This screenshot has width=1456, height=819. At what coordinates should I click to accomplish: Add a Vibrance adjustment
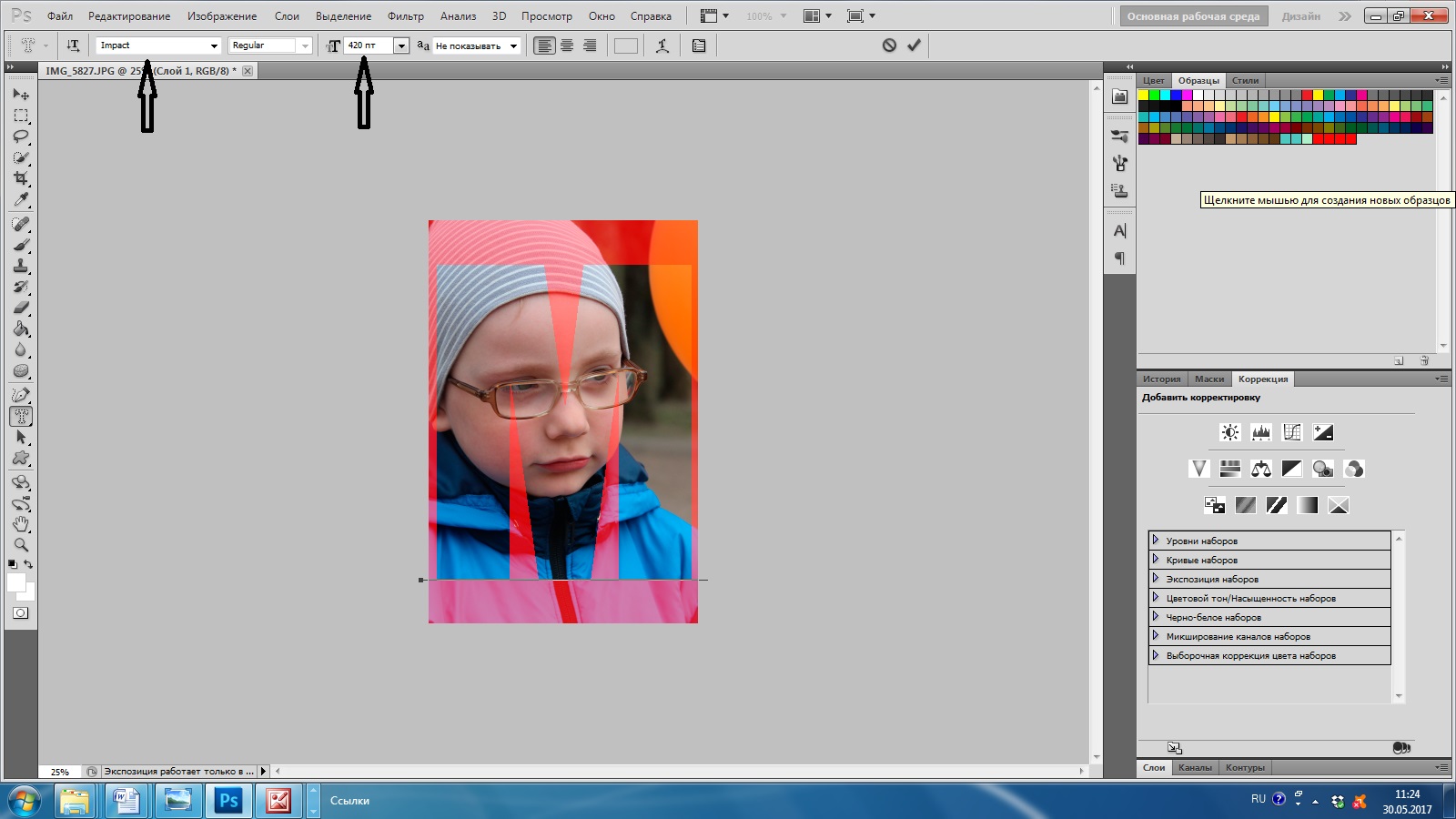[x=1199, y=469]
